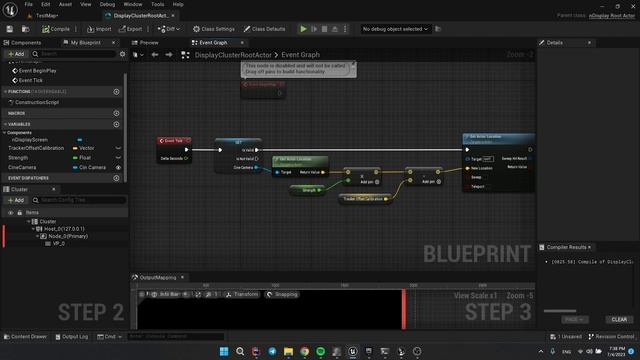This screenshot has width=640, height=360.
Task: Select Event BeginPlay in the graph list
Action: (x=38, y=71)
